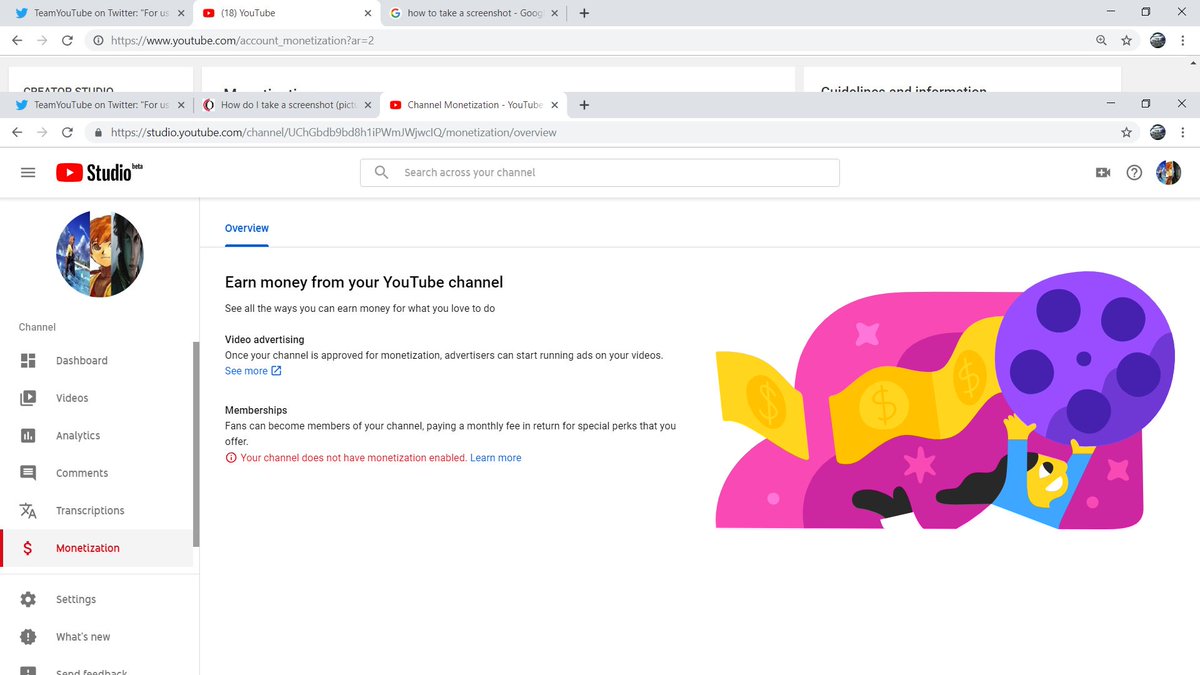
Task: Click the Video advertising heading text
Action: pos(265,340)
